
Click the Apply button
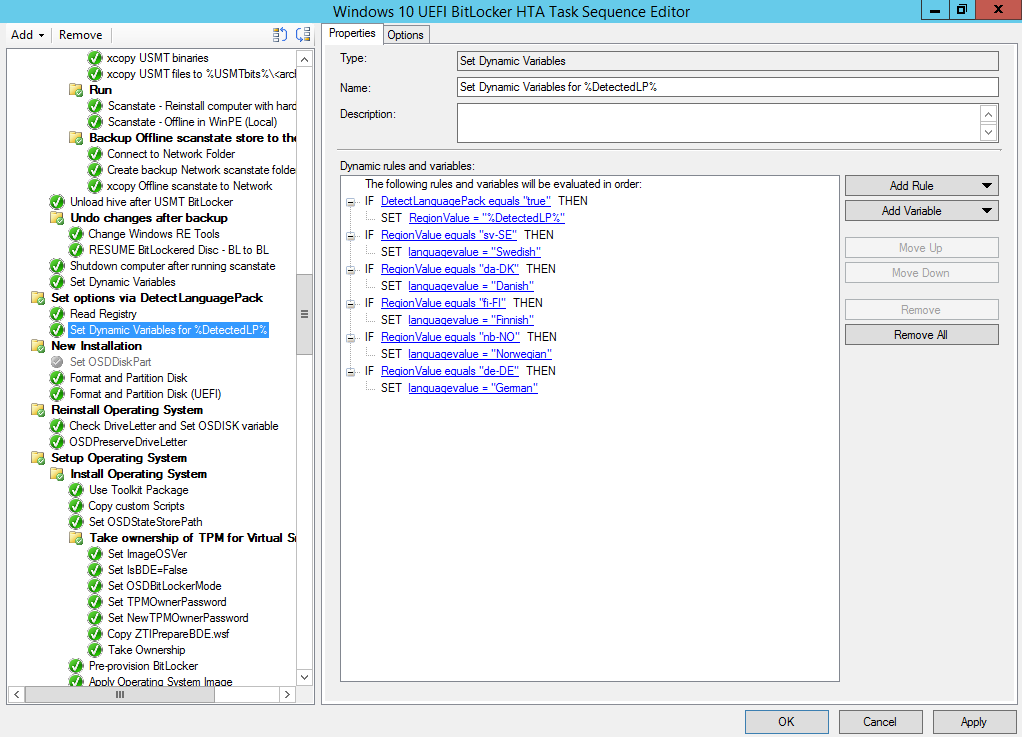974,722
